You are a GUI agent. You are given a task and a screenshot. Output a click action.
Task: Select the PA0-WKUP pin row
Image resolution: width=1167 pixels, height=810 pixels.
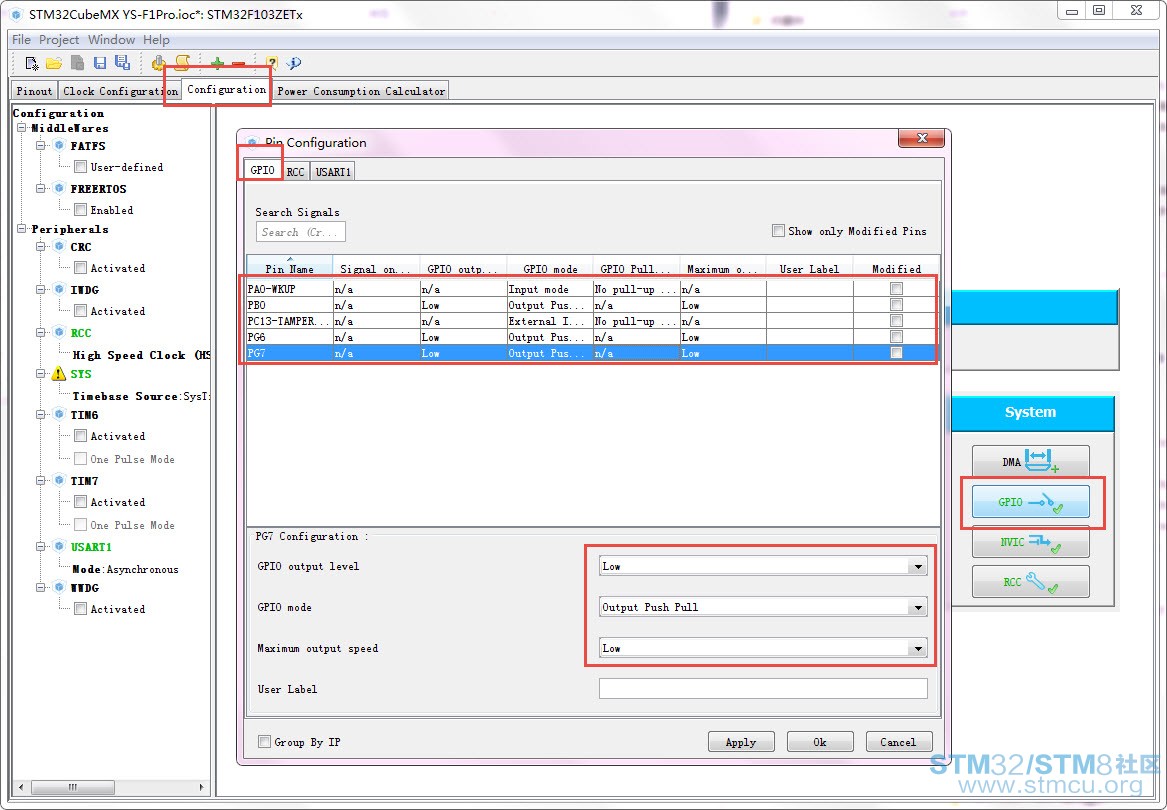(592, 289)
